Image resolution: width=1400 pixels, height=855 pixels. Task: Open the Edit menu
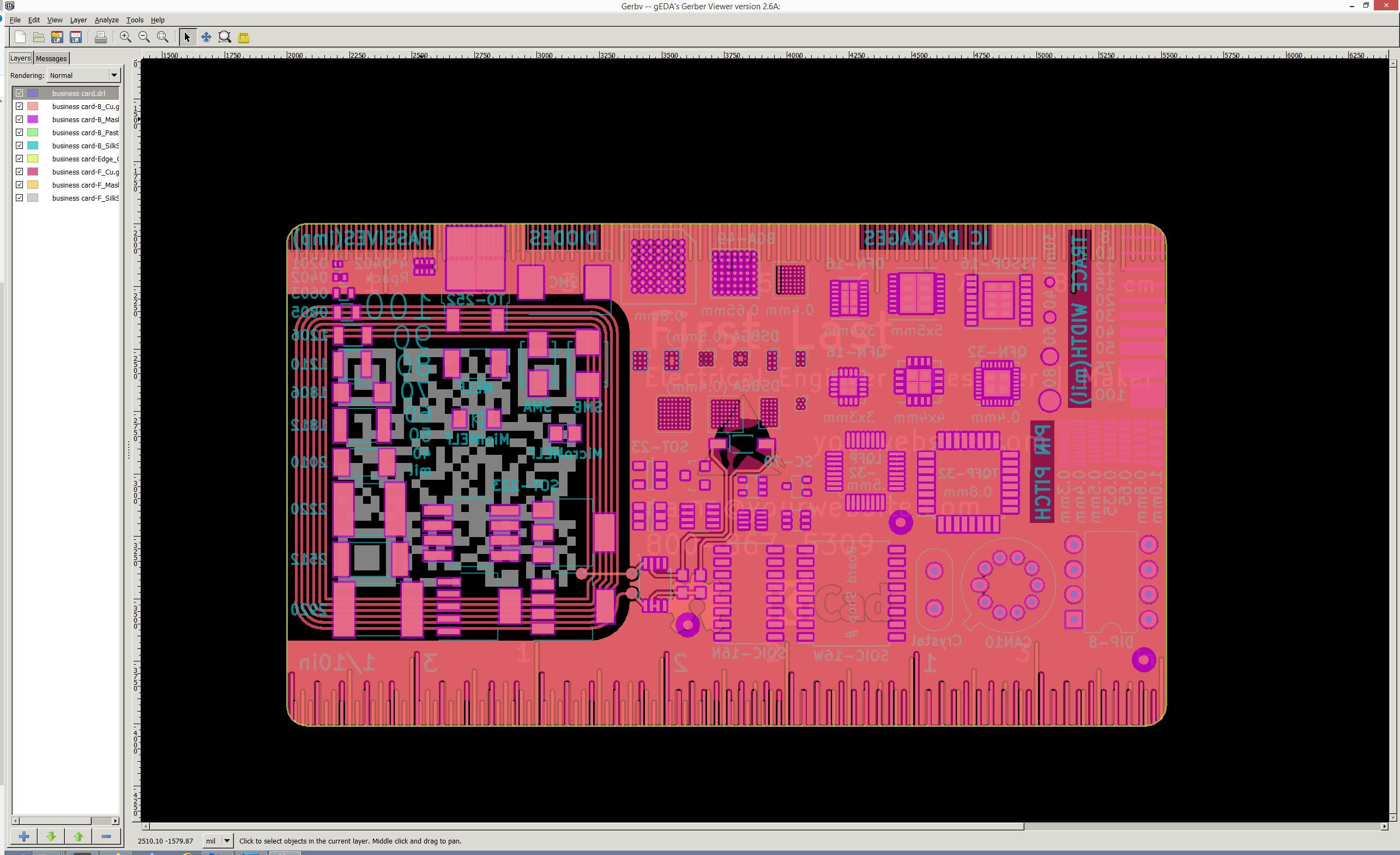coord(33,20)
